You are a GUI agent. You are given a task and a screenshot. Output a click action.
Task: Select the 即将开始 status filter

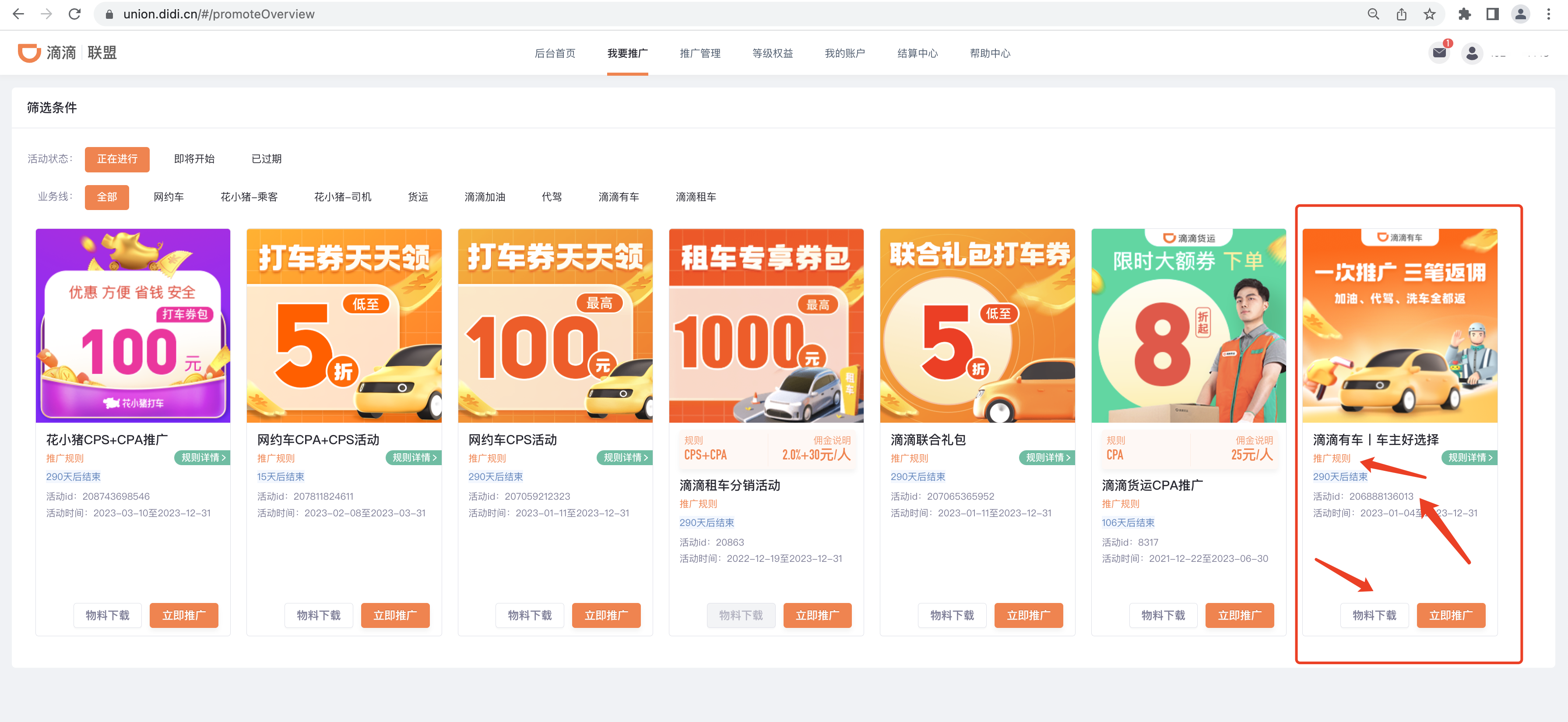click(194, 159)
